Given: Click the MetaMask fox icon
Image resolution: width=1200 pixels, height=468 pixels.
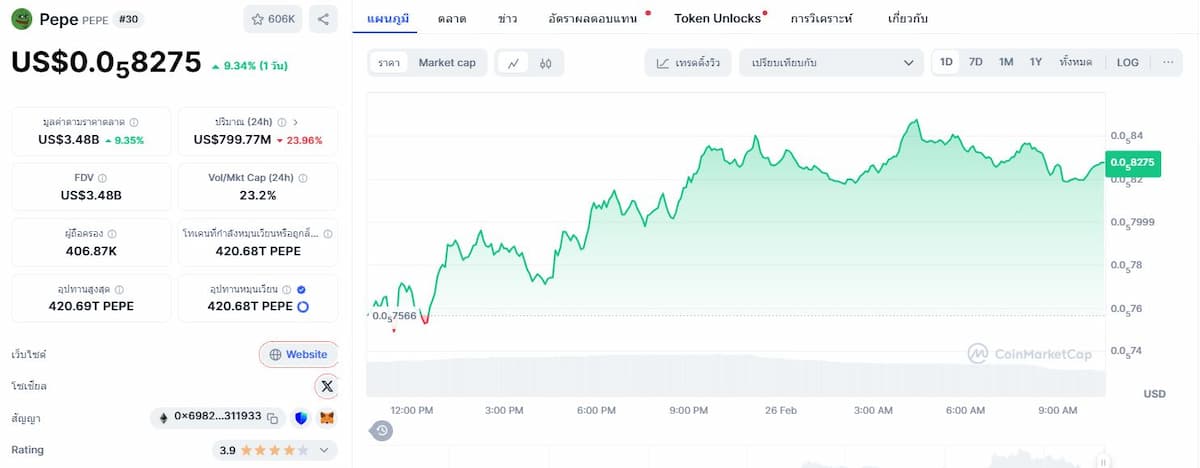Looking at the screenshot, I should 327,418.
